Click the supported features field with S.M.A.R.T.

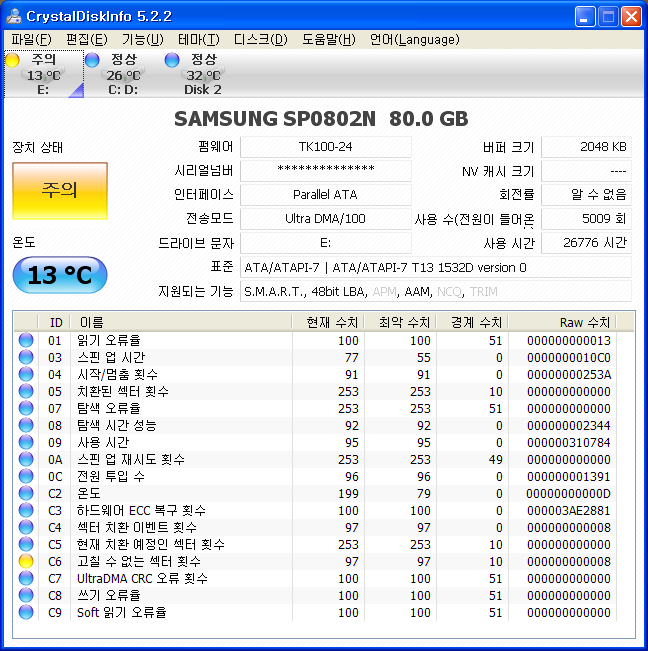tap(436, 291)
